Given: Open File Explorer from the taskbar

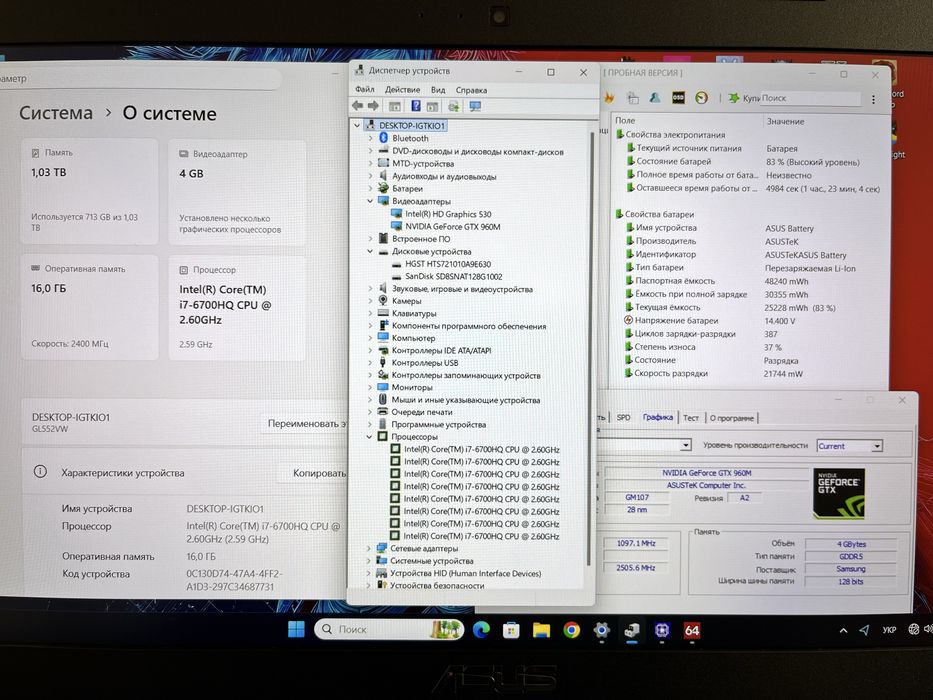Looking at the screenshot, I should click(541, 630).
